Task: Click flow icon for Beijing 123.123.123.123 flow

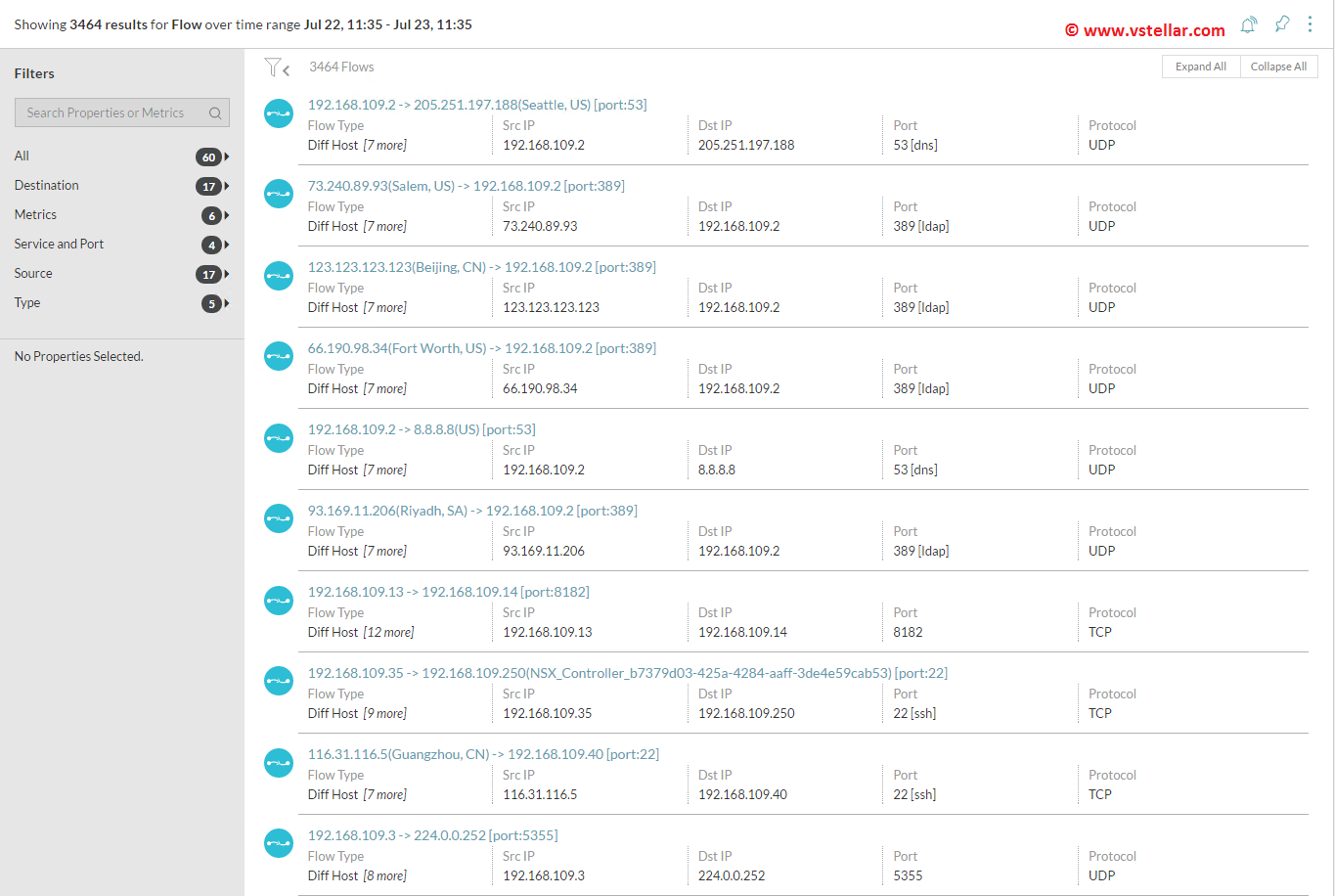Action: tap(279, 276)
